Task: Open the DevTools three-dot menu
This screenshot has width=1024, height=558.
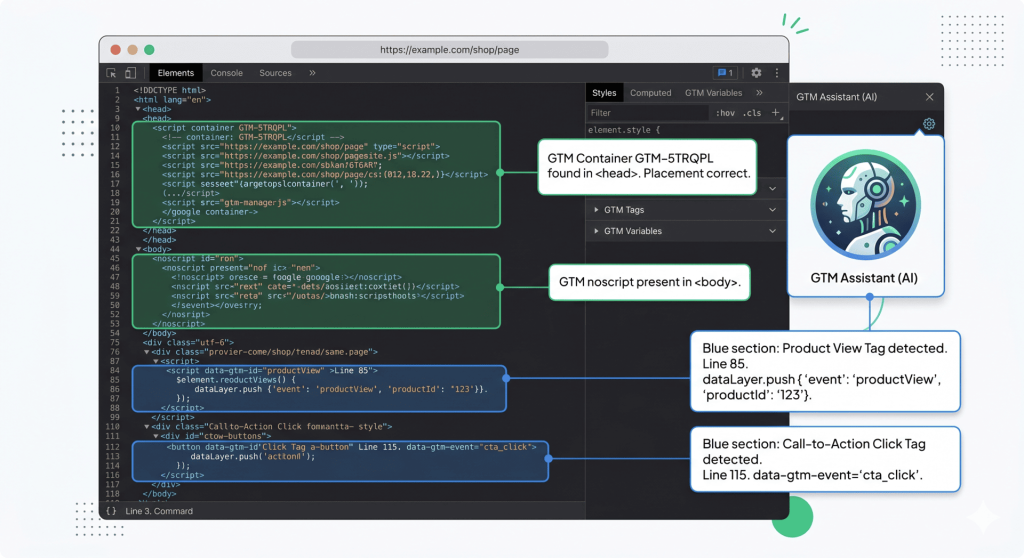Action: click(x=776, y=73)
